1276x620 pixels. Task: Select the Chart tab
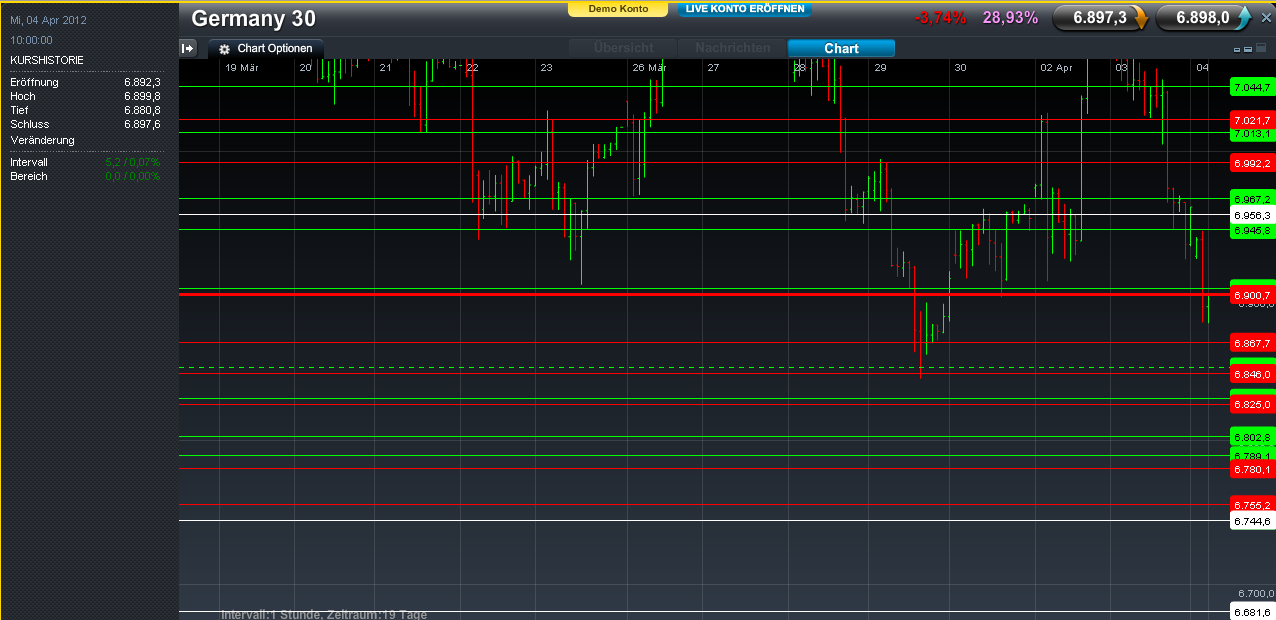[841, 48]
